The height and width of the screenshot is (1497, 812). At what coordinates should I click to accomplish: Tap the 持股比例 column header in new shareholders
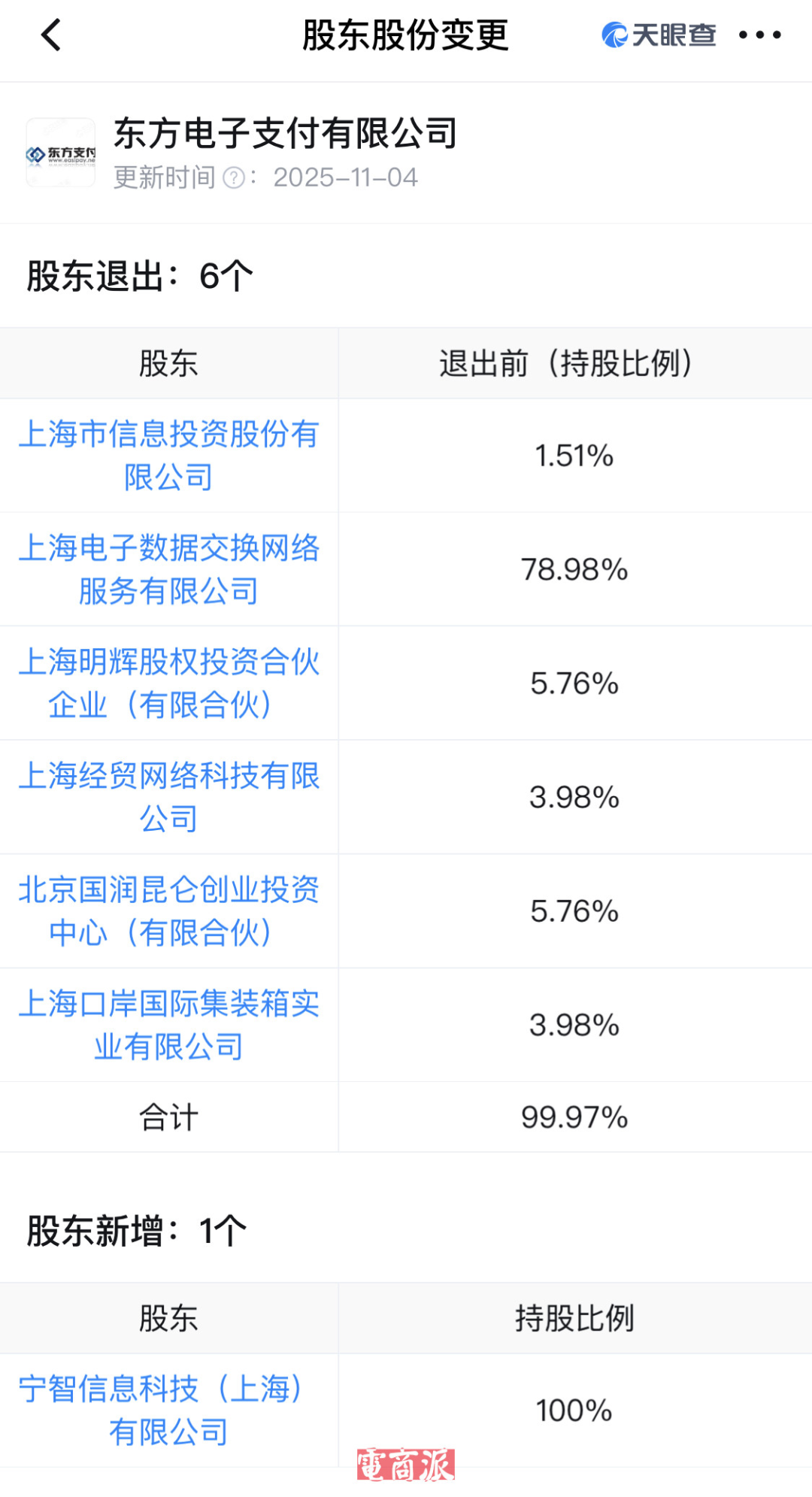574,1319
